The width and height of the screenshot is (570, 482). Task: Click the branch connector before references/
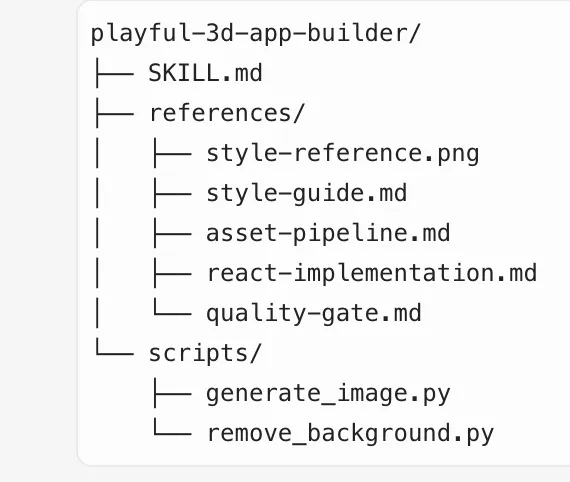[x=114, y=113]
